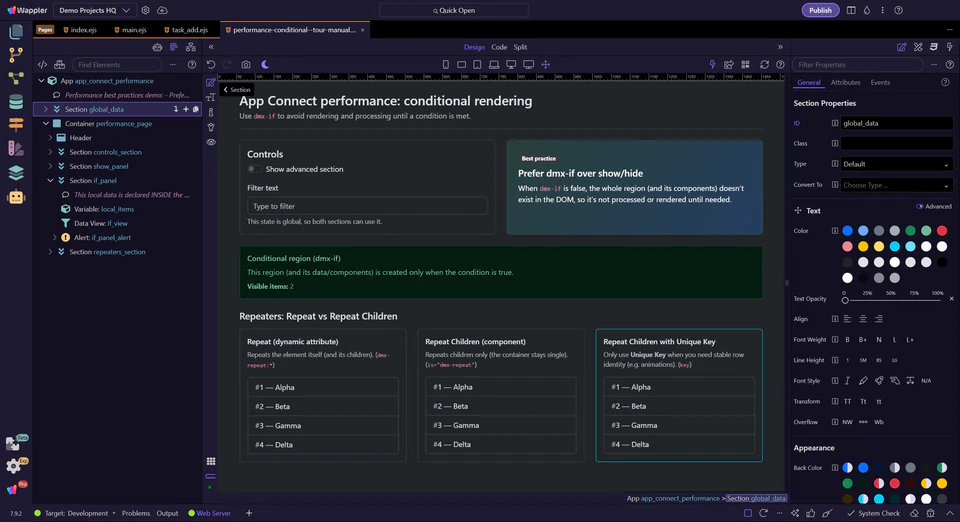Click Web Server status indicator
This screenshot has height=522, width=960.
pyautogui.click(x=209, y=513)
